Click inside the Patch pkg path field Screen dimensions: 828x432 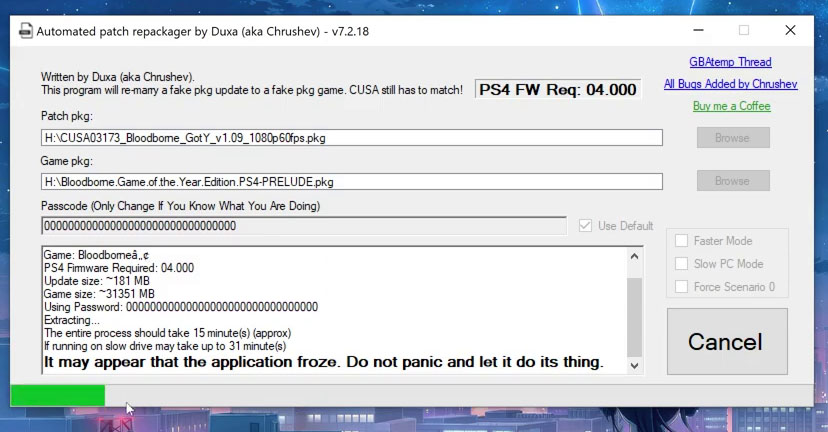(351, 138)
